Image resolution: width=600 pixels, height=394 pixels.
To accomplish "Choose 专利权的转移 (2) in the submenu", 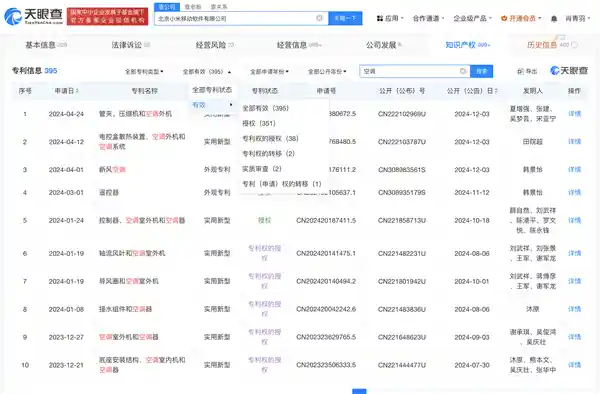I will (x=268, y=153).
